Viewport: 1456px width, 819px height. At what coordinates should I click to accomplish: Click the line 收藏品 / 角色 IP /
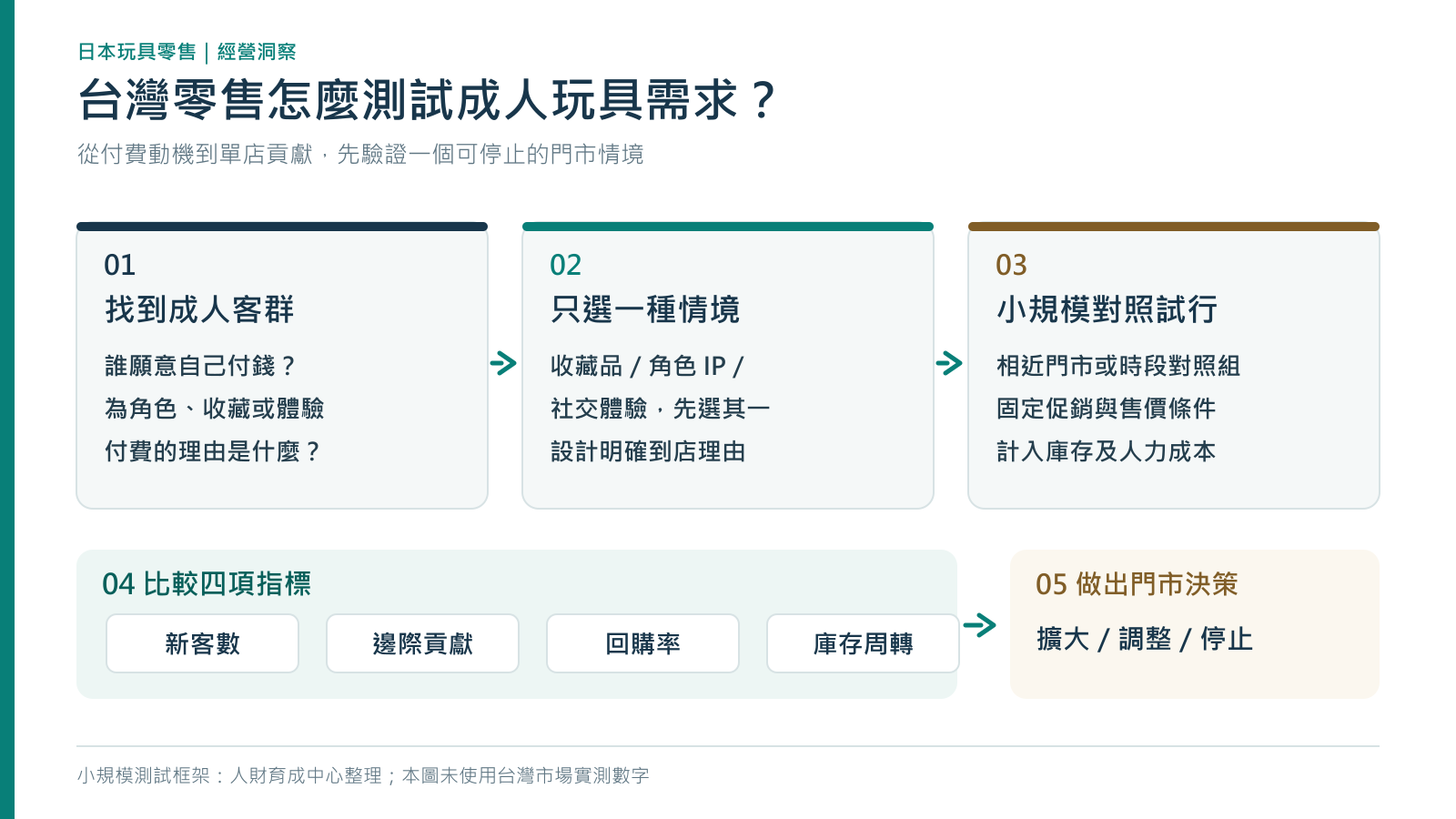click(x=647, y=366)
